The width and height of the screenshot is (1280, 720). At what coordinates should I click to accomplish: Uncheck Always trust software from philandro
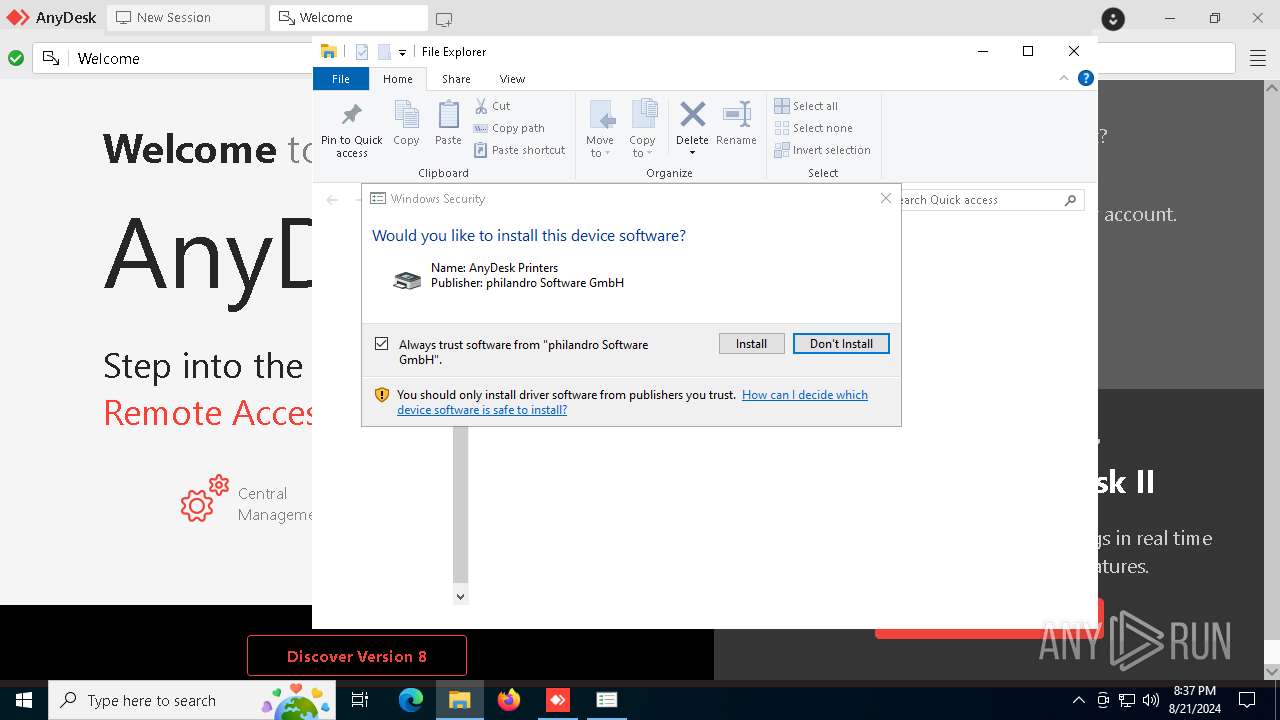pyautogui.click(x=381, y=343)
